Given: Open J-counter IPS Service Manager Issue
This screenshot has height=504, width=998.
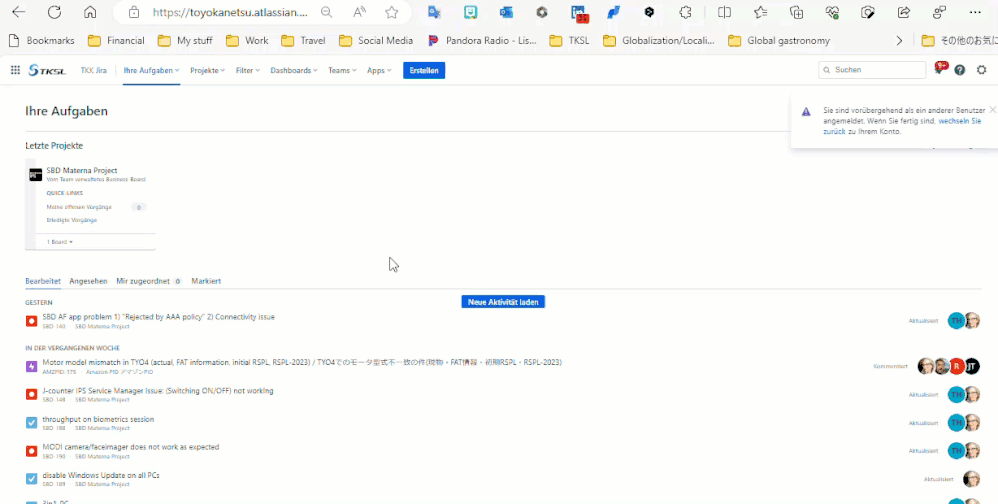Looking at the screenshot, I should [158, 390].
